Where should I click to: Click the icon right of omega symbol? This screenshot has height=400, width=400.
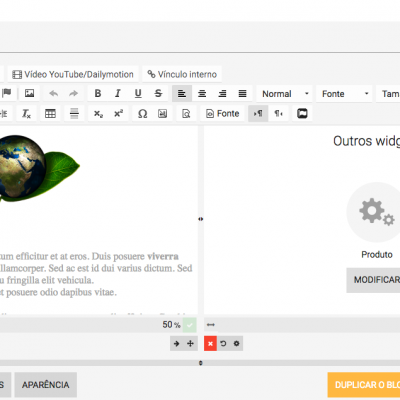pos(162,114)
